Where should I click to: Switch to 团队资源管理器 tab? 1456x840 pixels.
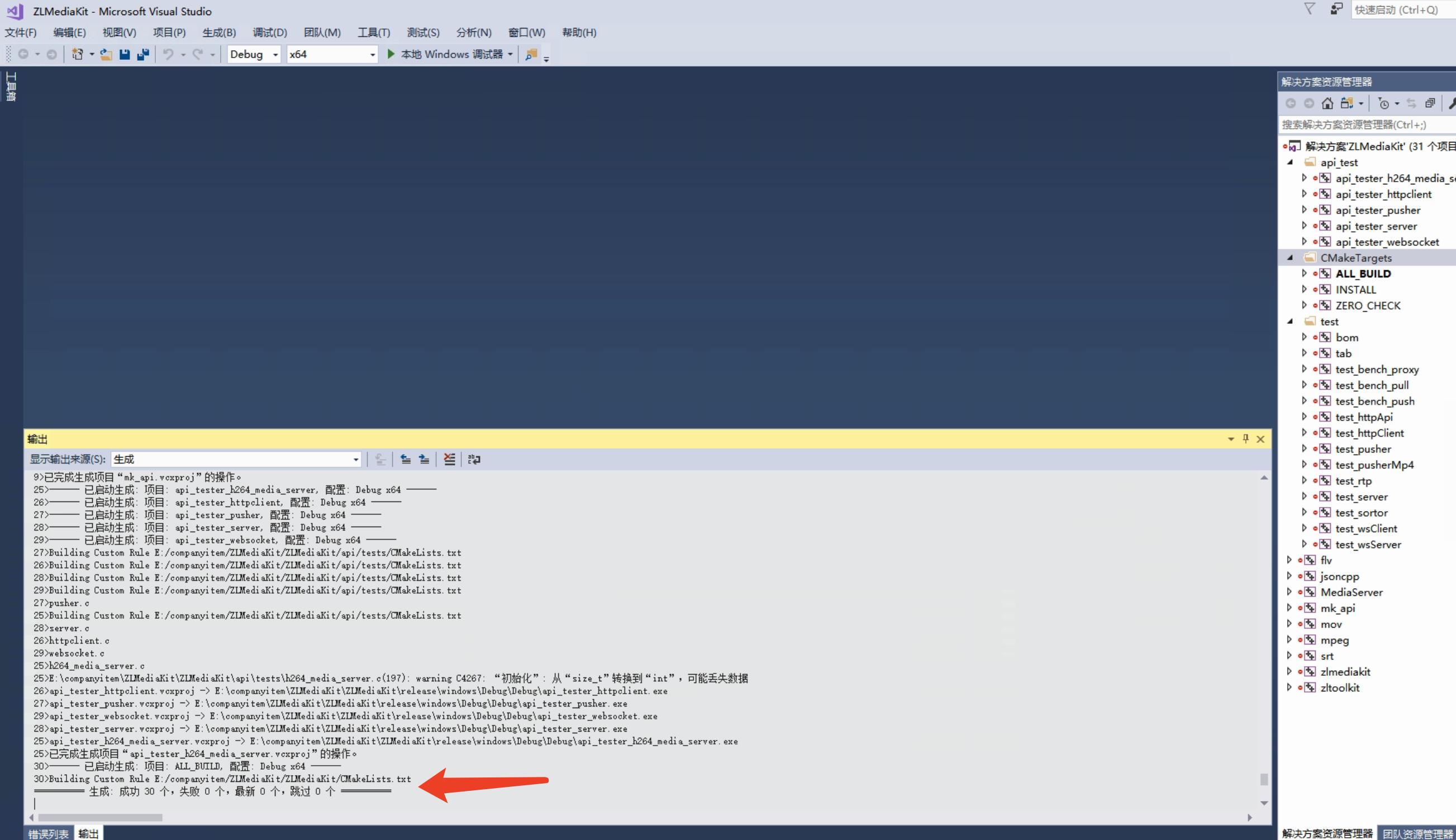click(x=1417, y=834)
